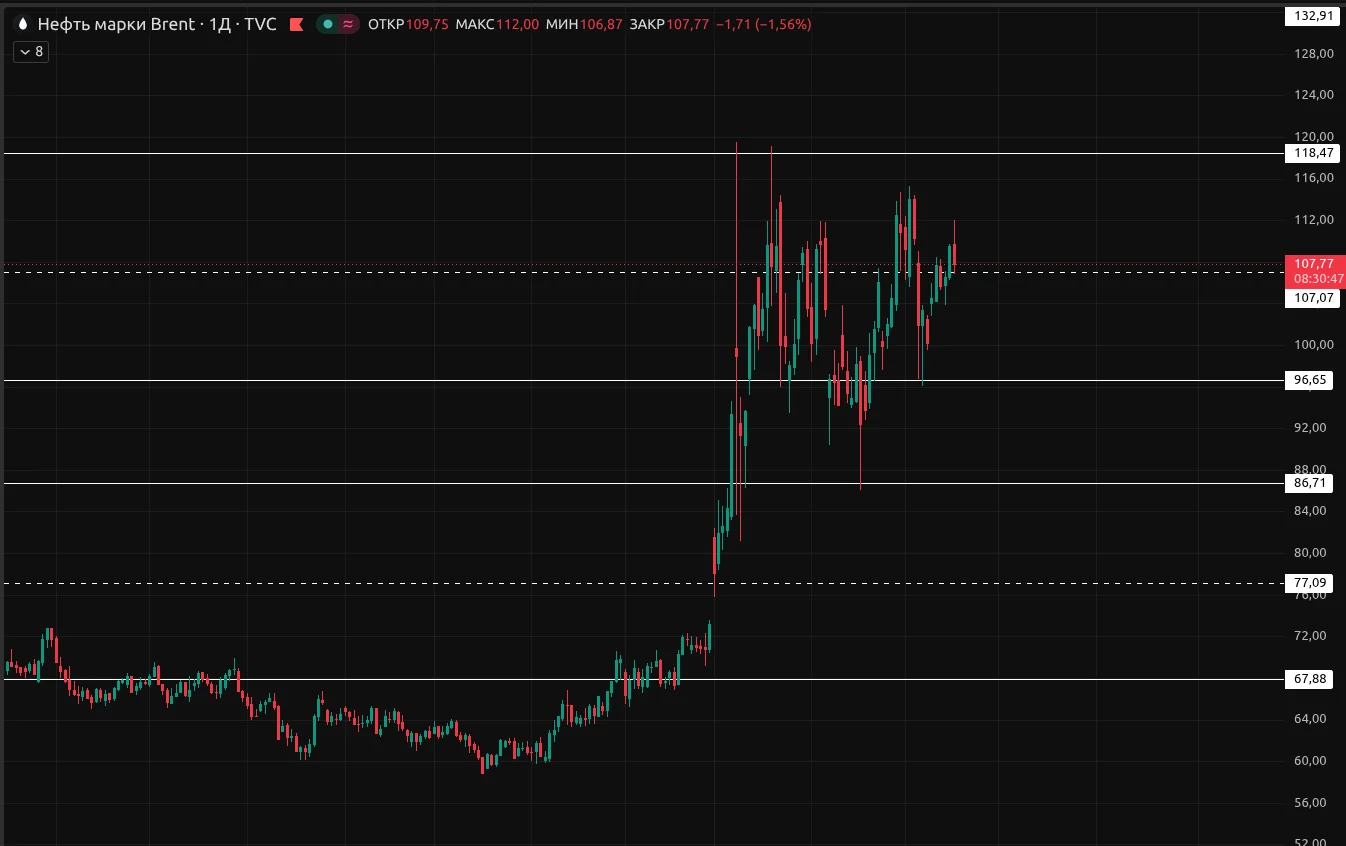The image size is (1346, 846).
Task: Click the МИН low value 106,87
Action: tap(601, 24)
